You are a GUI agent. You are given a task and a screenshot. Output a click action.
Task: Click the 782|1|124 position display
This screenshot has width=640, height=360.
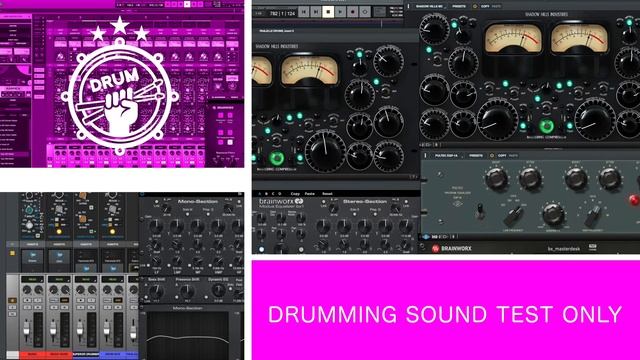(282, 13)
